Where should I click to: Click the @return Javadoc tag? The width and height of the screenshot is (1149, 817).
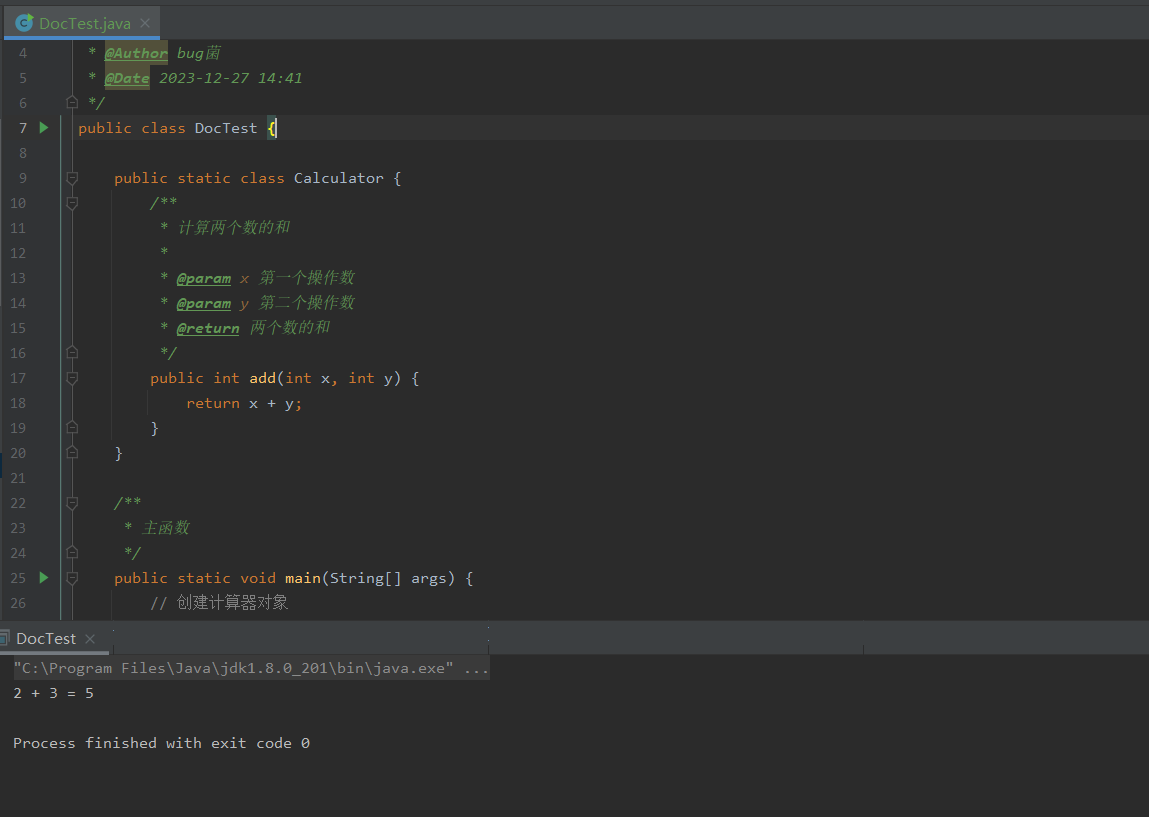[x=208, y=328]
